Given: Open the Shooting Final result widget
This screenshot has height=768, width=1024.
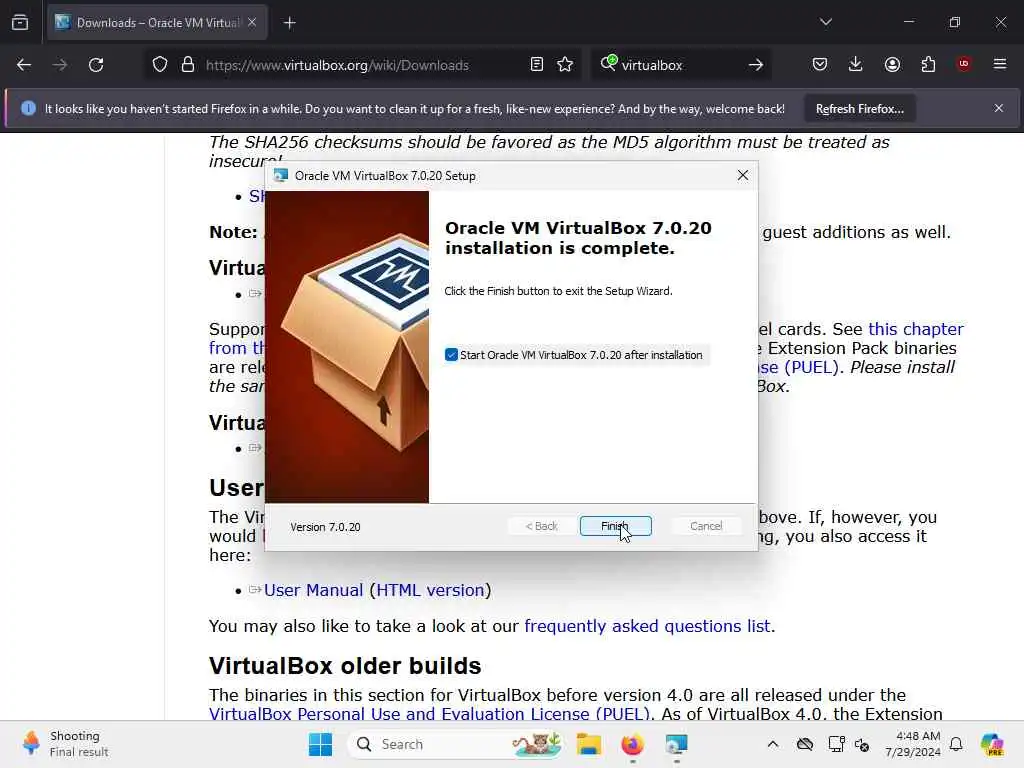Looking at the screenshot, I should point(65,744).
